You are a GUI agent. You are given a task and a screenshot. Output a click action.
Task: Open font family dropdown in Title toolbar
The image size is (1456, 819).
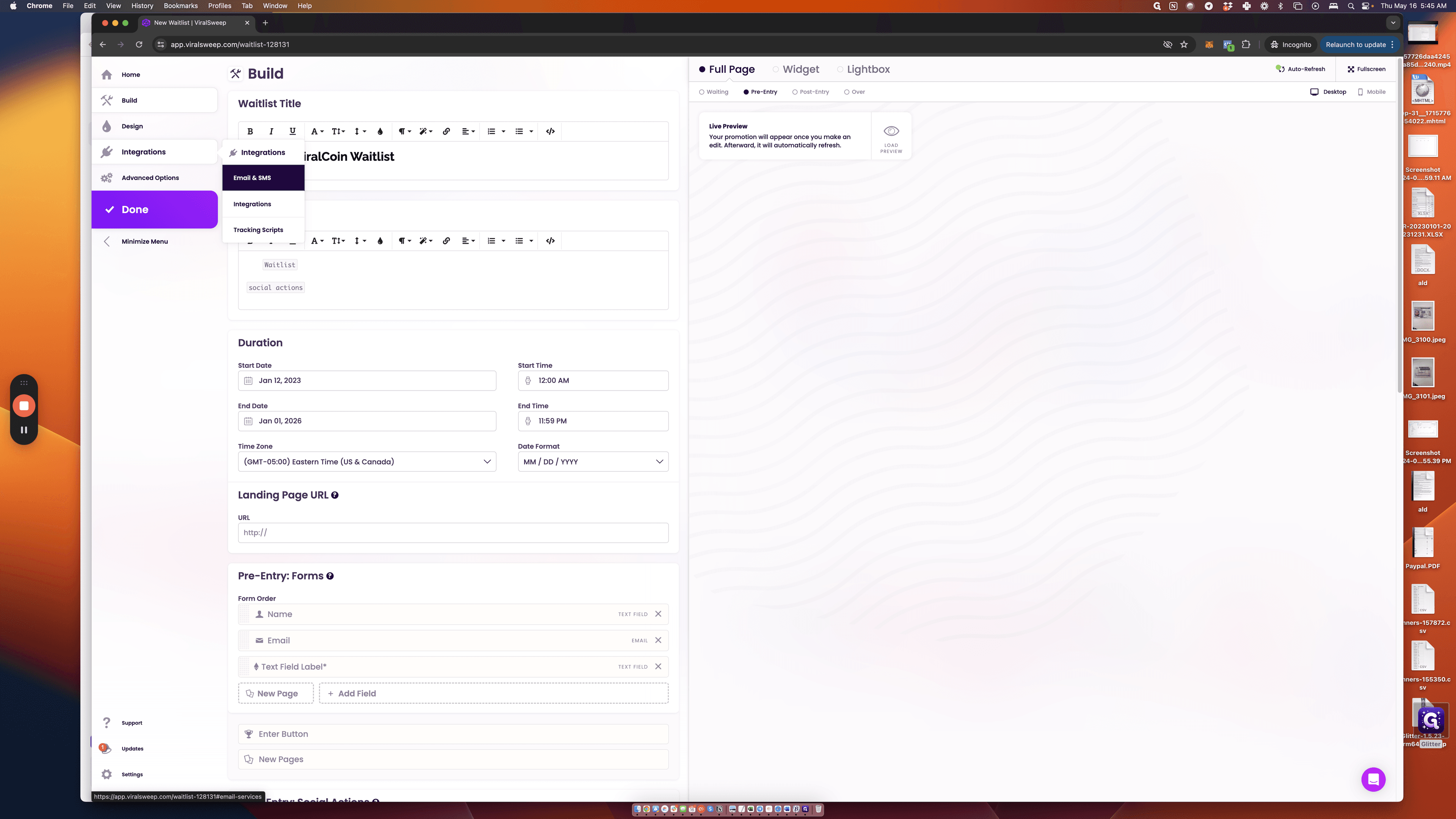[x=317, y=131]
